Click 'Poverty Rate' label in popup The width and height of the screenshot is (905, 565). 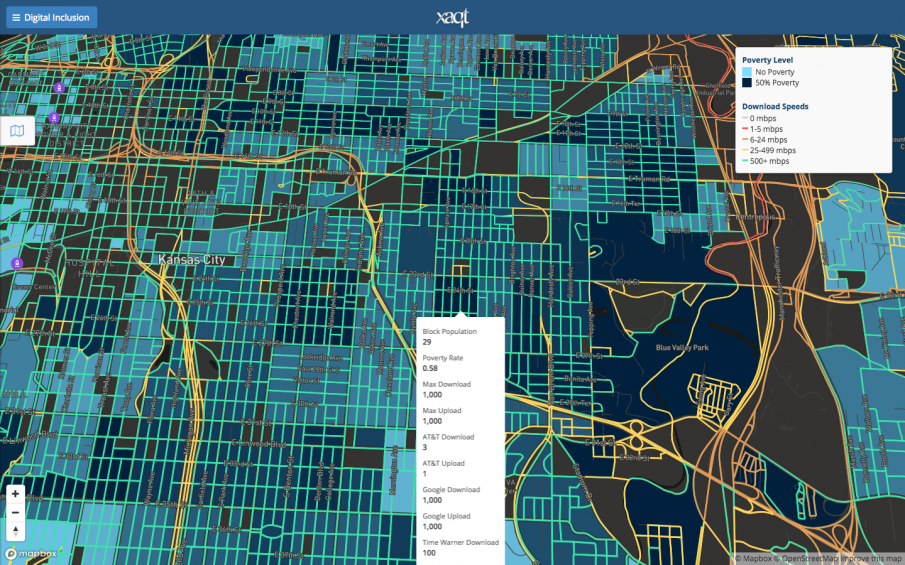[x=443, y=358]
